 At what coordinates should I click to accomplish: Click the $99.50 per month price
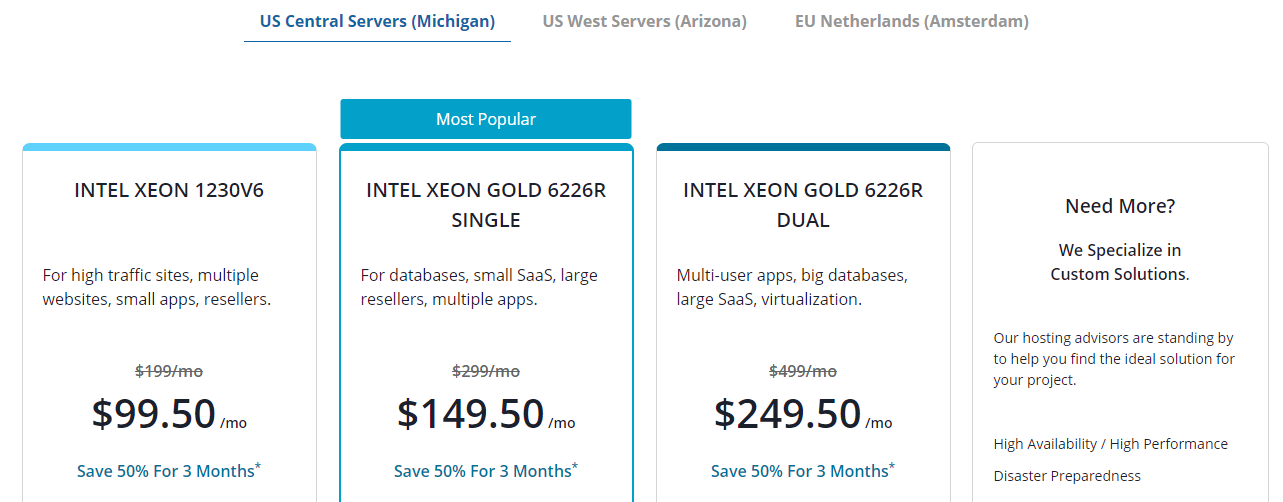(154, 413)
